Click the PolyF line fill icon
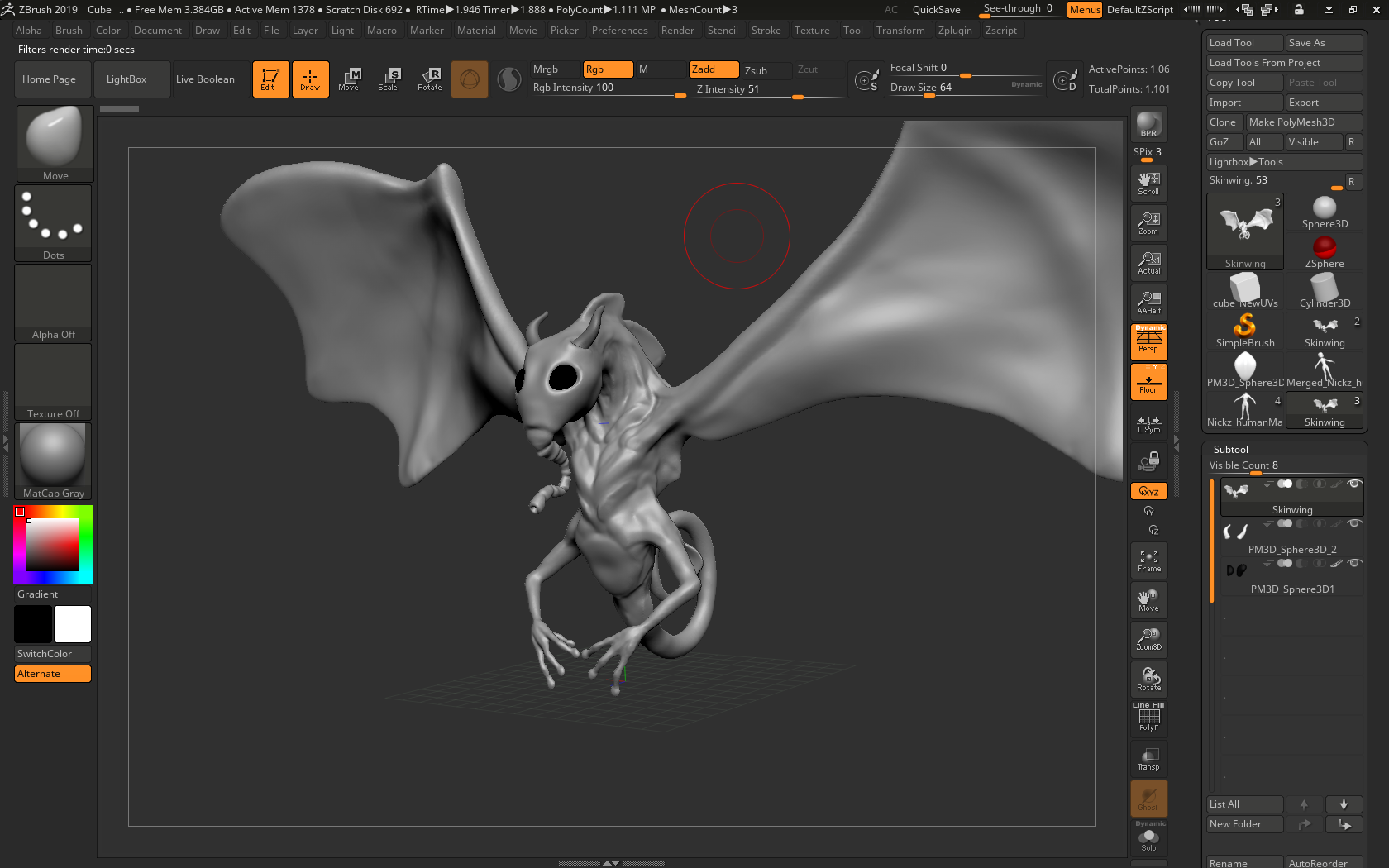Screen dimensions: 1389x868 1148,718
